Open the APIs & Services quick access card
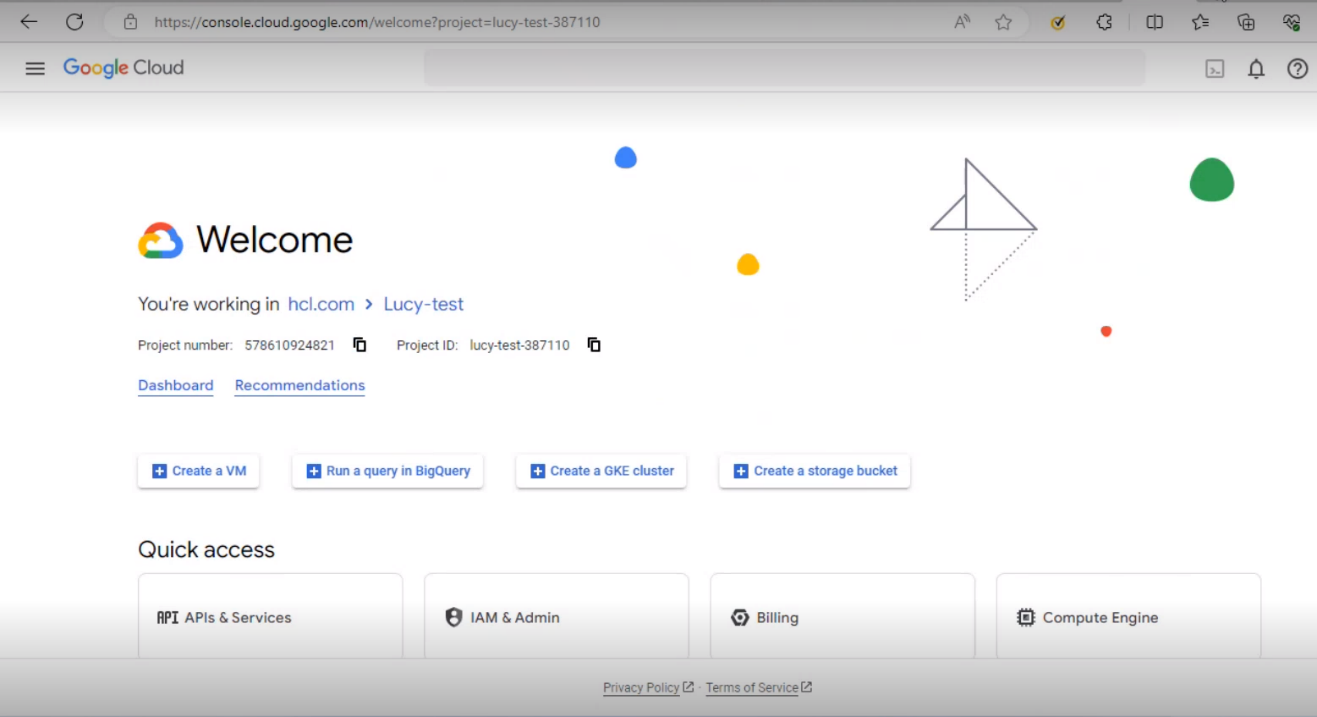 [270, 616]
